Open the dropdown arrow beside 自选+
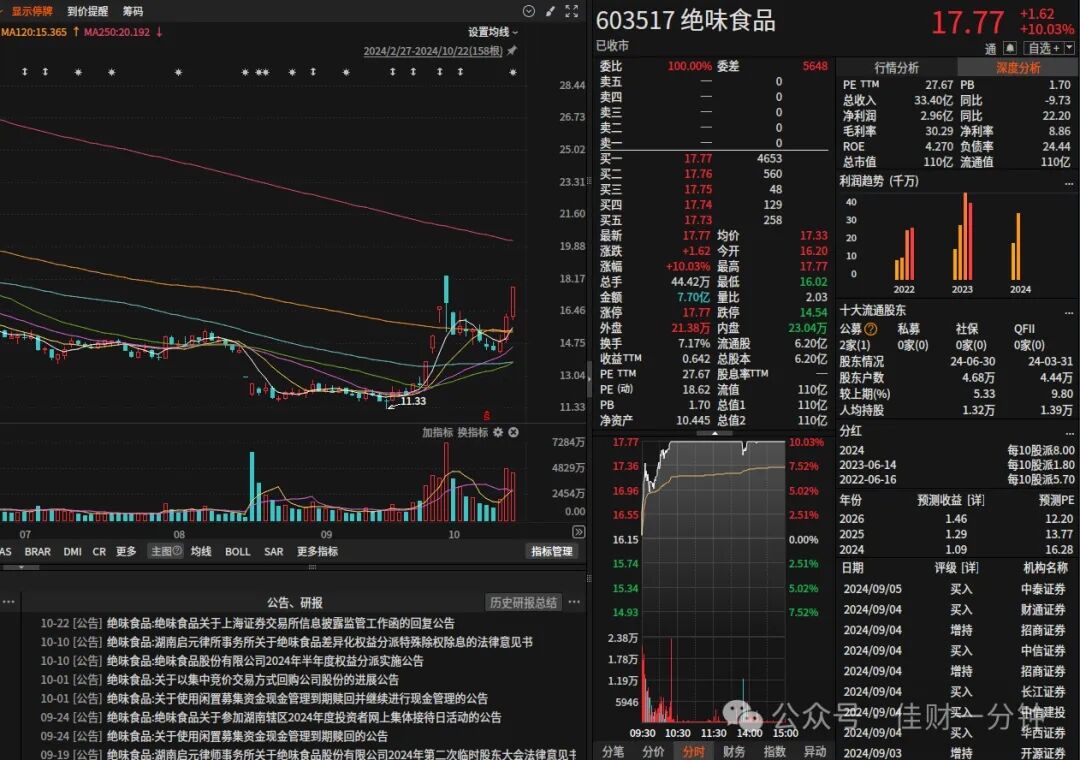The height and width of the screenshot is (760, 1080). coord(1069,48)
